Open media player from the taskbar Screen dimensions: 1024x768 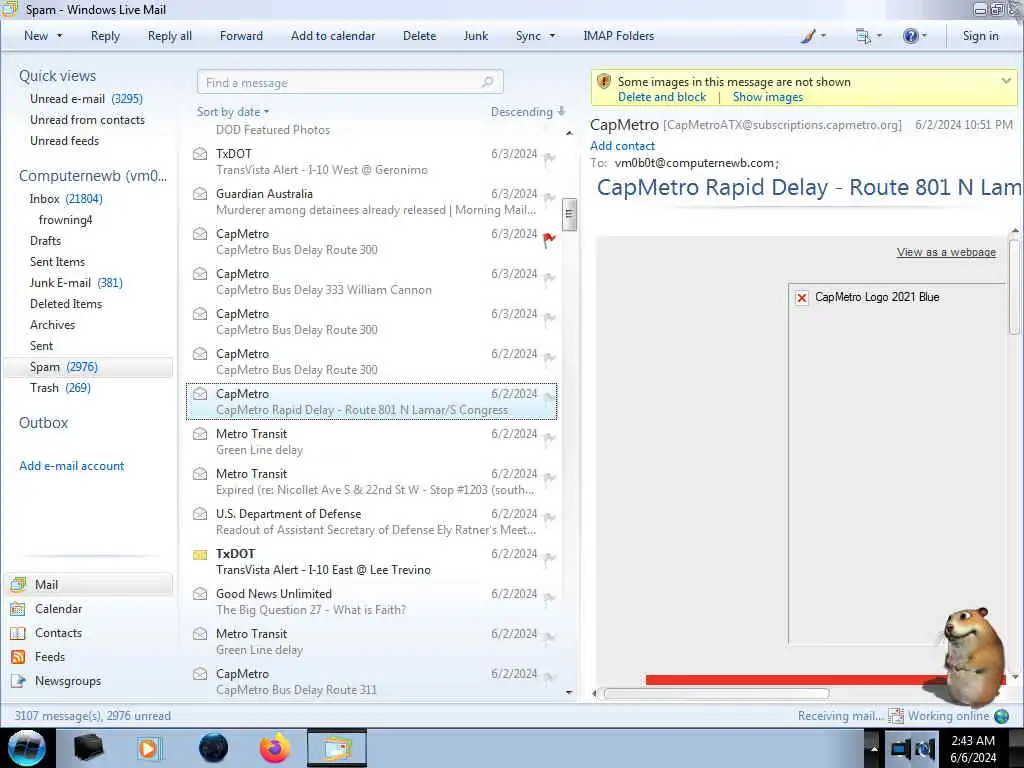pos(150,748)
